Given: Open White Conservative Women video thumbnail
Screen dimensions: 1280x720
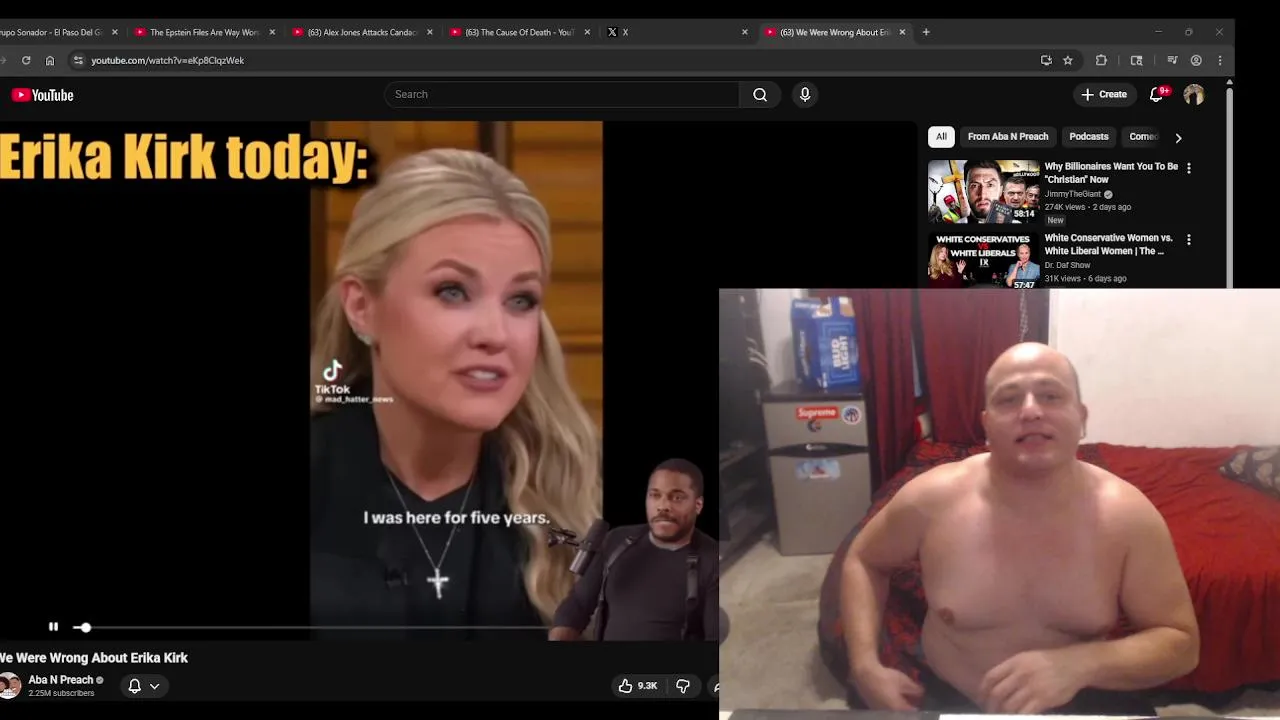Looking at the screenshot, I should point(984,261).
